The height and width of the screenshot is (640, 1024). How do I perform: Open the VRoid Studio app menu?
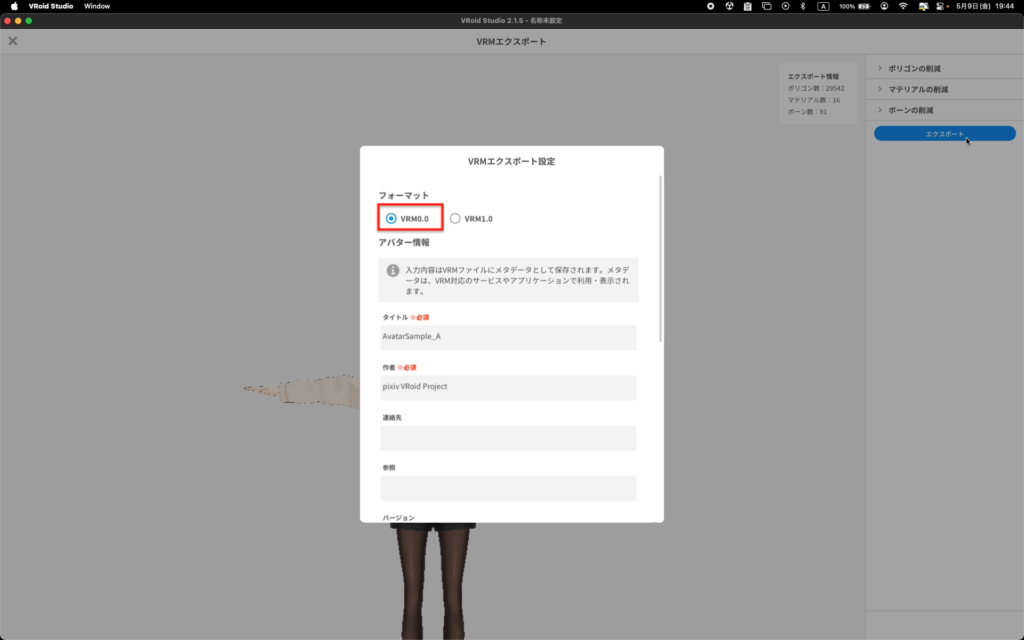pyautogui.click(x=51, y=6)
